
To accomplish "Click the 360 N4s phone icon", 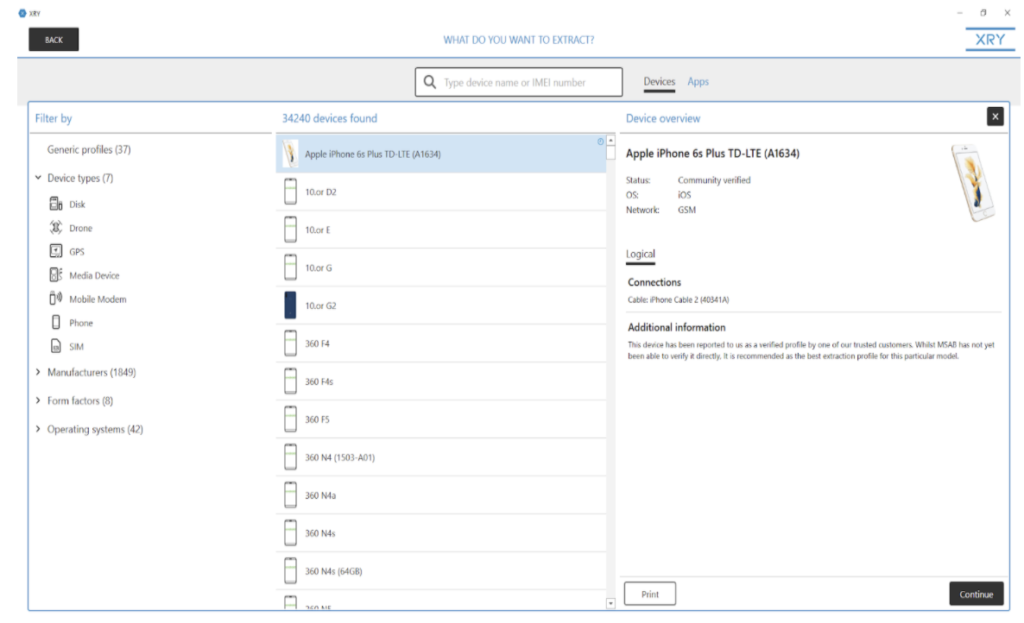I will pos(291,533).
